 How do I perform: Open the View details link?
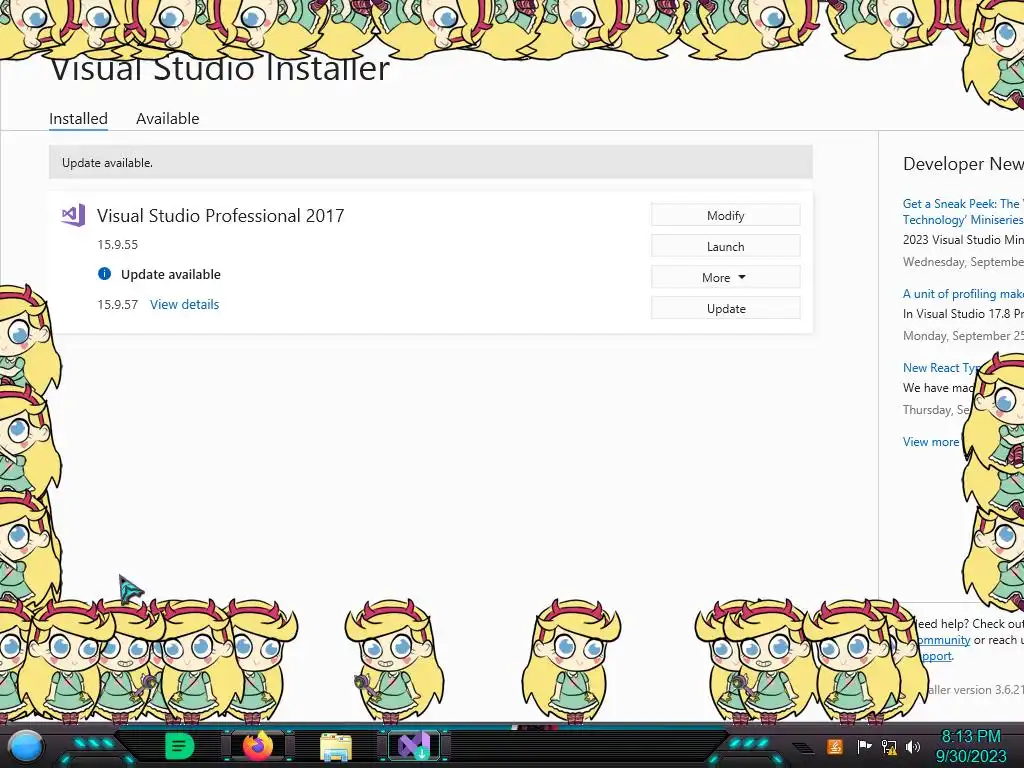point(185,304)
